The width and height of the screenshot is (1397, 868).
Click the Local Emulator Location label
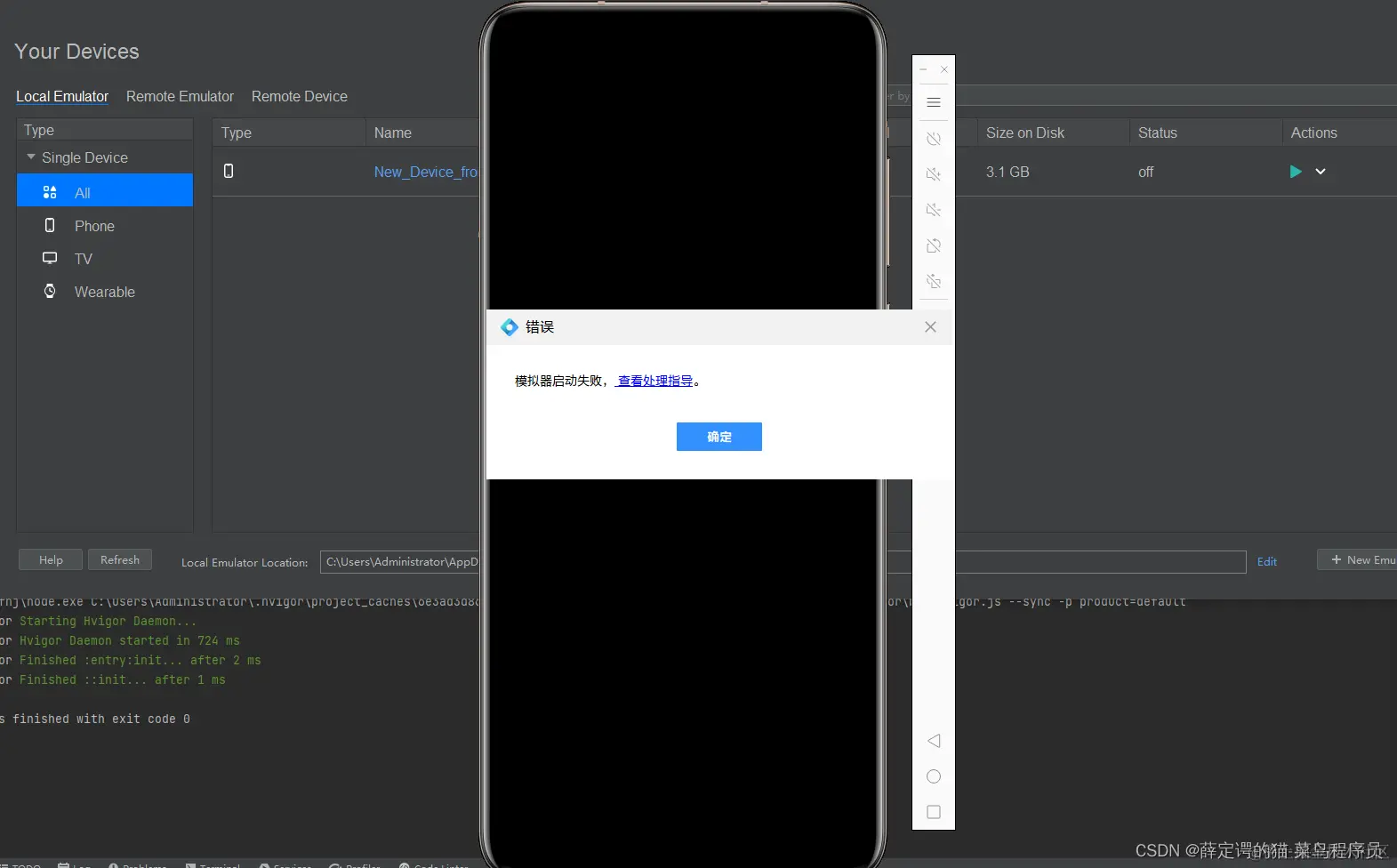pyautogui.click(x=245, y=562)
